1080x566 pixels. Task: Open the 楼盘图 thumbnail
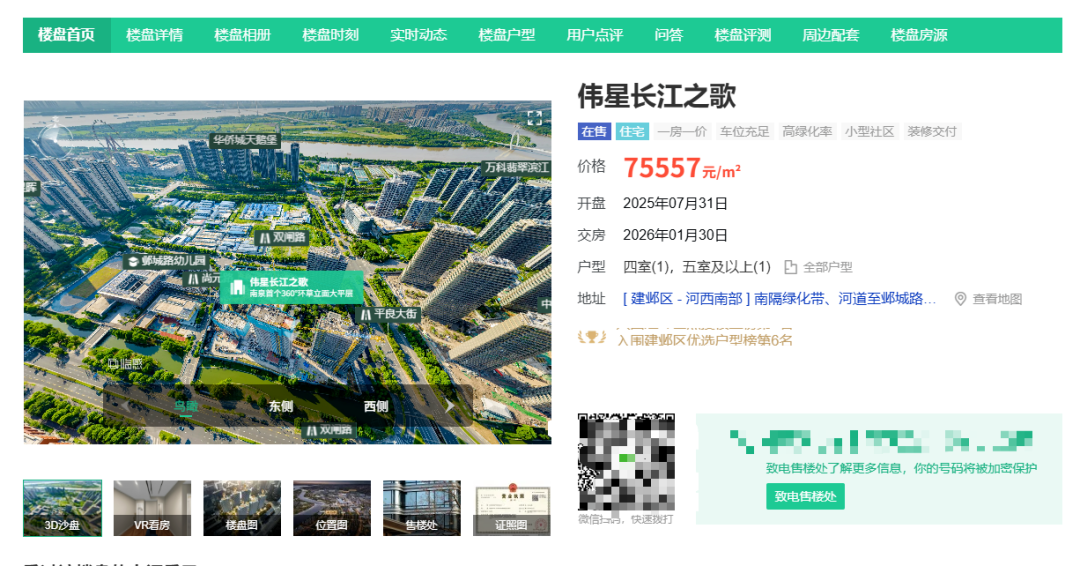(242, 508)
